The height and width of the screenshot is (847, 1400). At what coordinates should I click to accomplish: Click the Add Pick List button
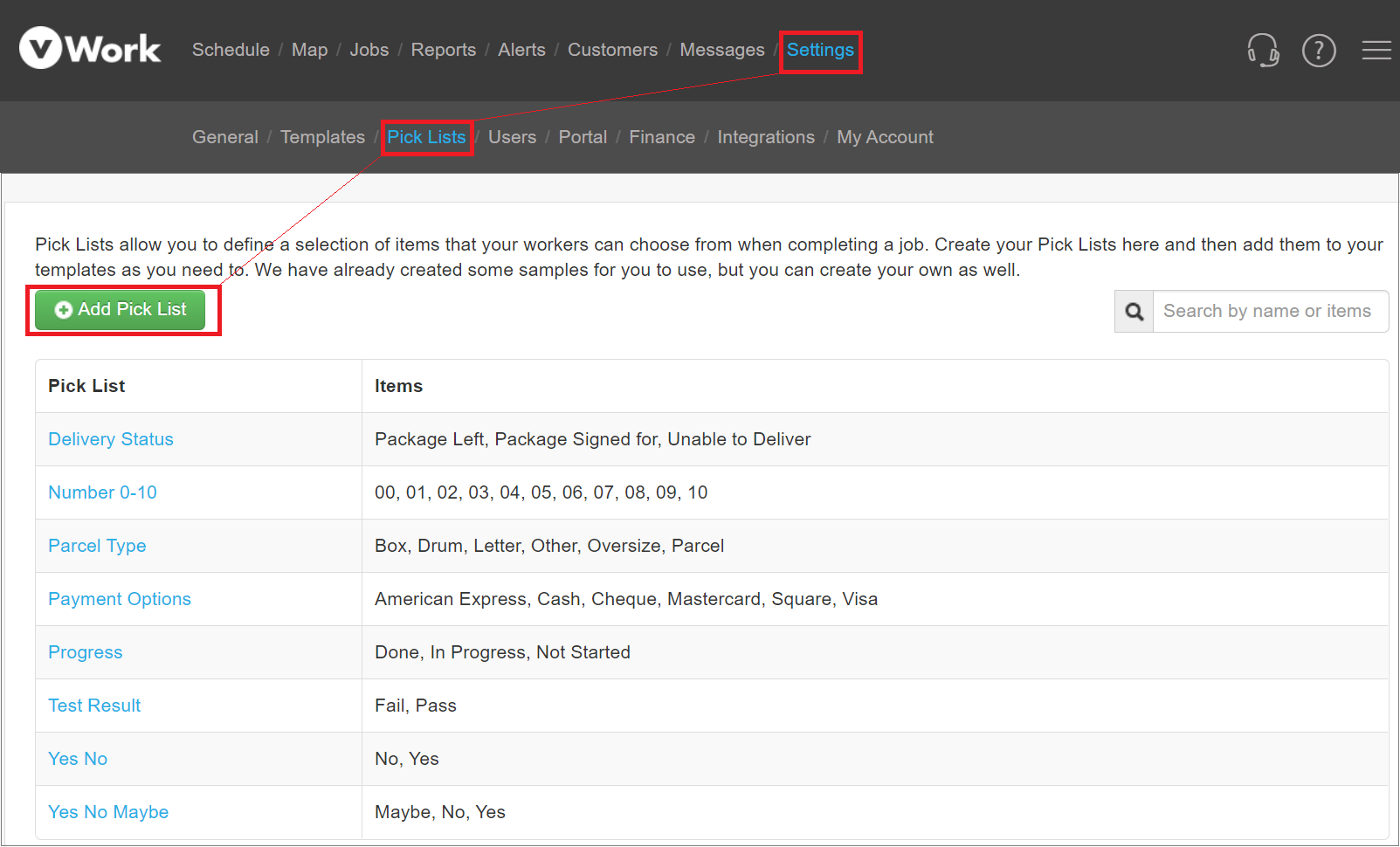point(120,309)
